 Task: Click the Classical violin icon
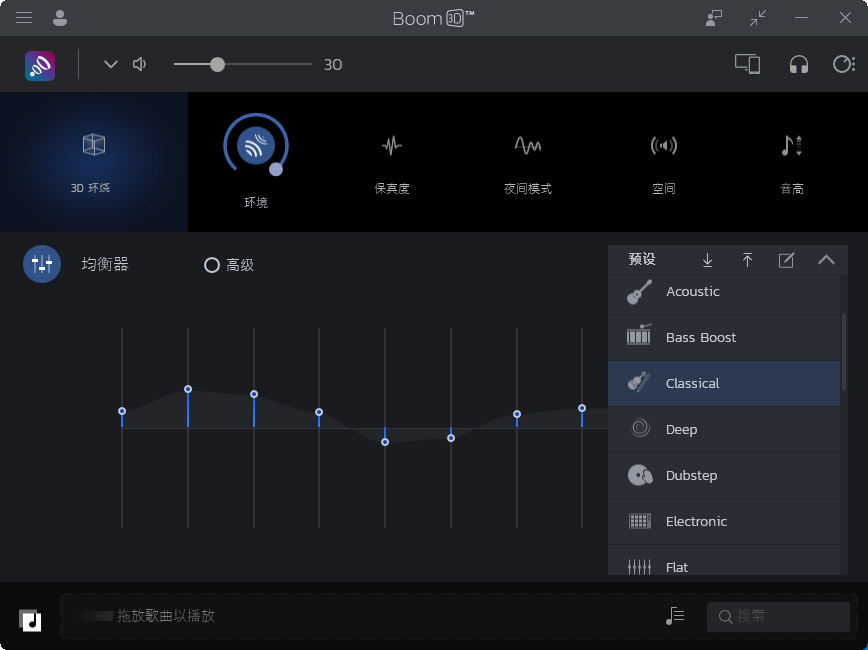(x=639, y=381)
